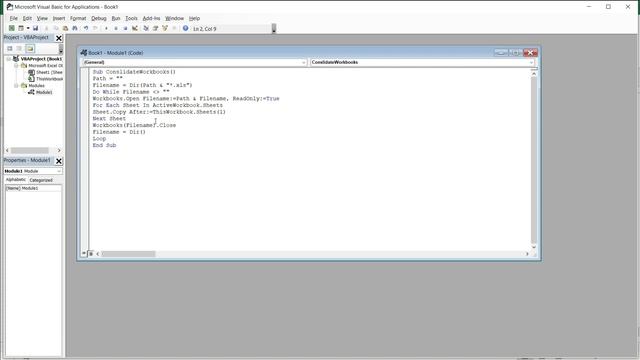Image resolution: width=640 pixels, height=360 pixels.
Task: Click the Toolbox toolbar icon
Action: (x=174, y=28)
